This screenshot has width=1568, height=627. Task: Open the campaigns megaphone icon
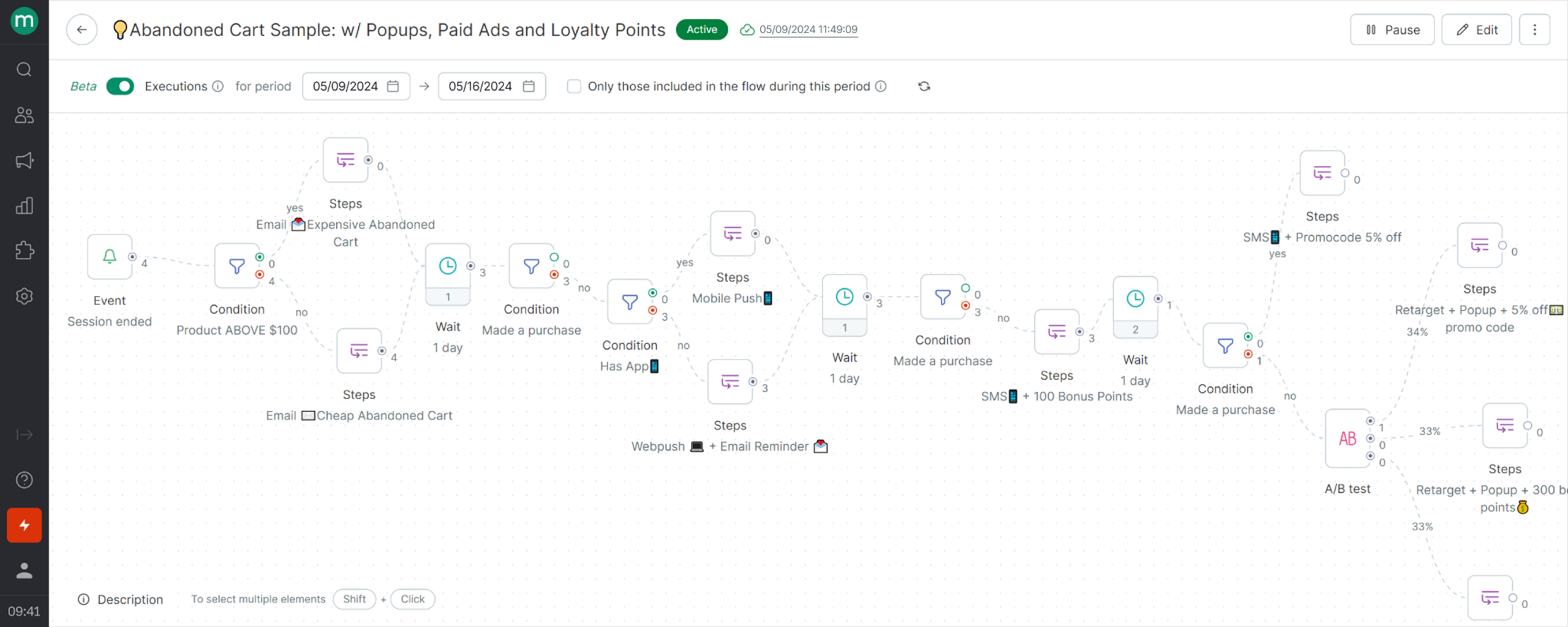tap(24, 160)
